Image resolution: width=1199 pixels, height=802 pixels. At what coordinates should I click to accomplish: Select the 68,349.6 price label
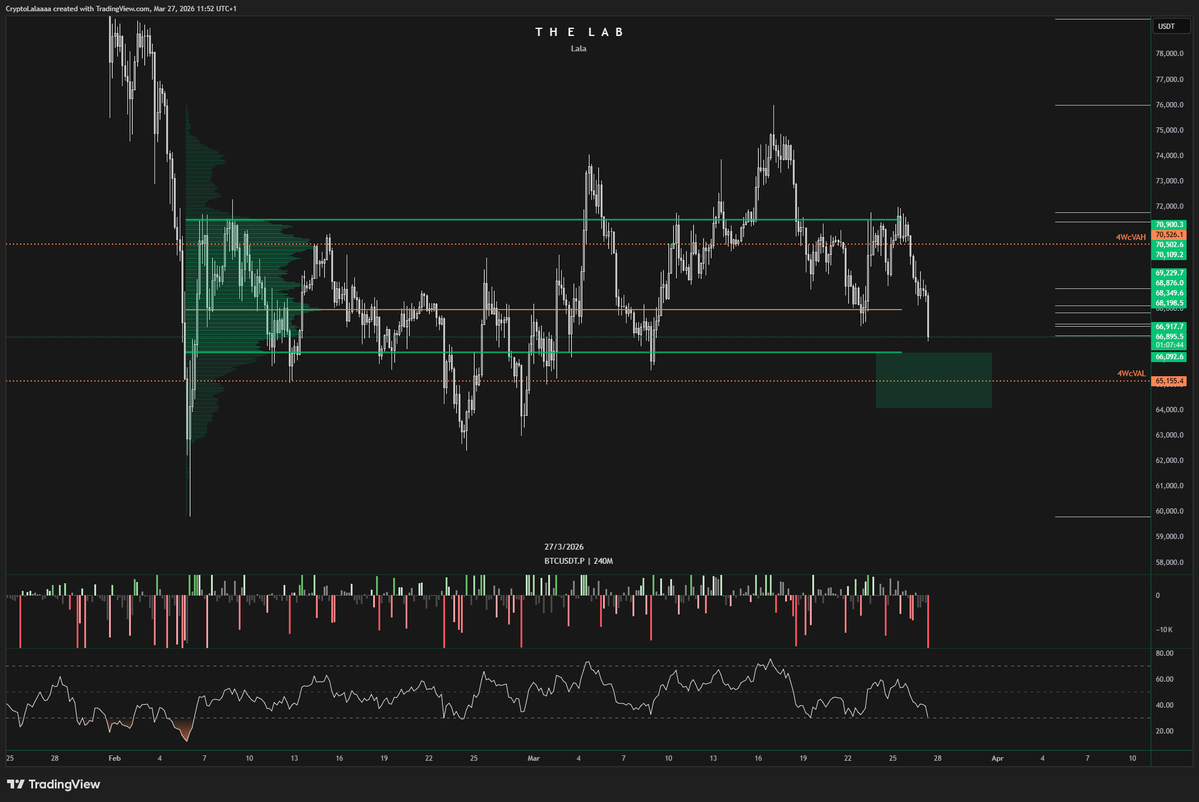(x=1169, y=293)
